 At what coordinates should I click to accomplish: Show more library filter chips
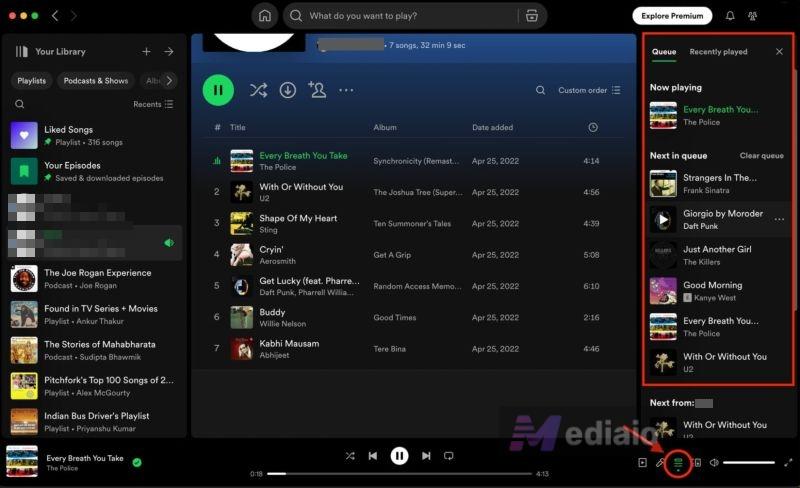pos(169,81)
